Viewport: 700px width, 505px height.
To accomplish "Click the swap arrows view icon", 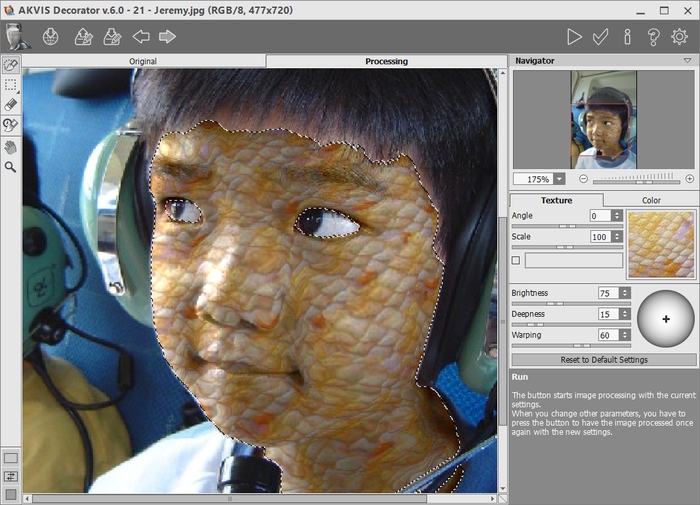I will coord(11,476).
